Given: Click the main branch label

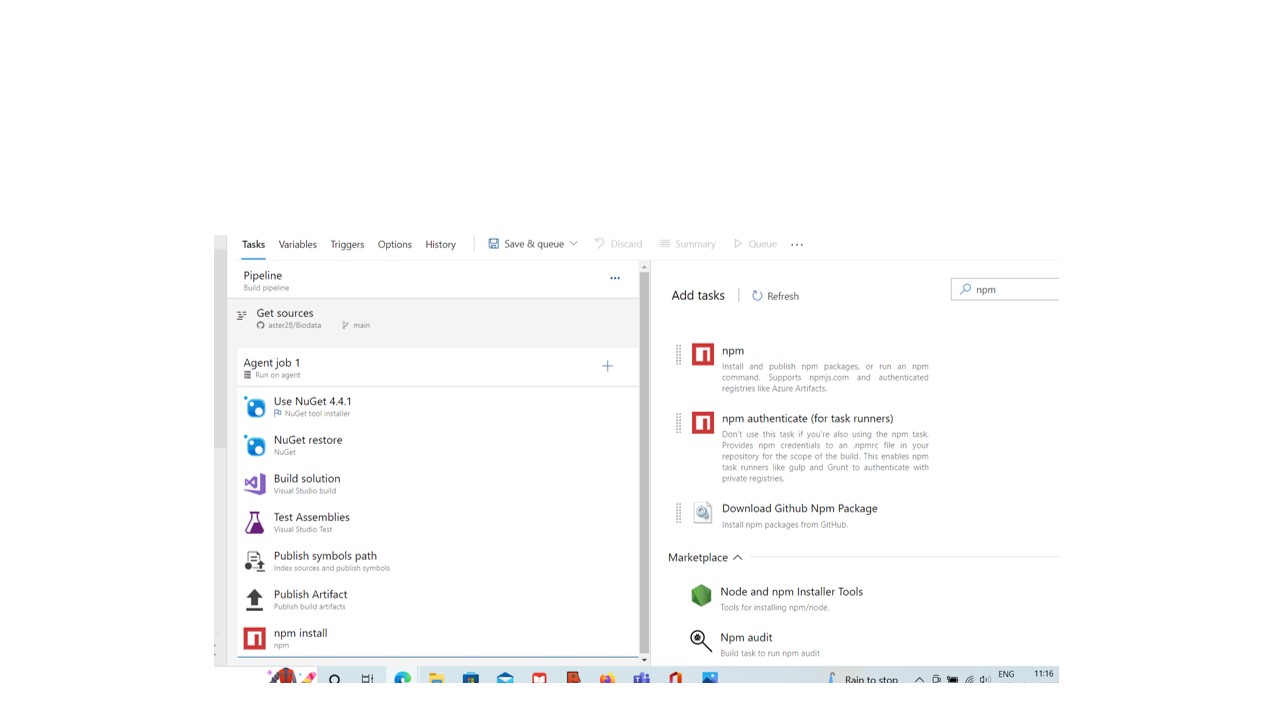Looking at the screenshot, I should [x=361, y=325].
